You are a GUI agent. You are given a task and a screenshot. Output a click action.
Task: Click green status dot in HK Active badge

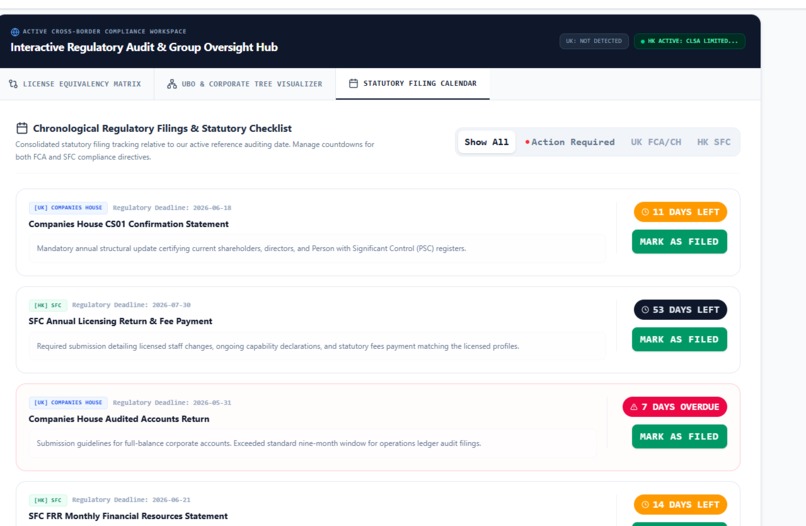point(643,41)
